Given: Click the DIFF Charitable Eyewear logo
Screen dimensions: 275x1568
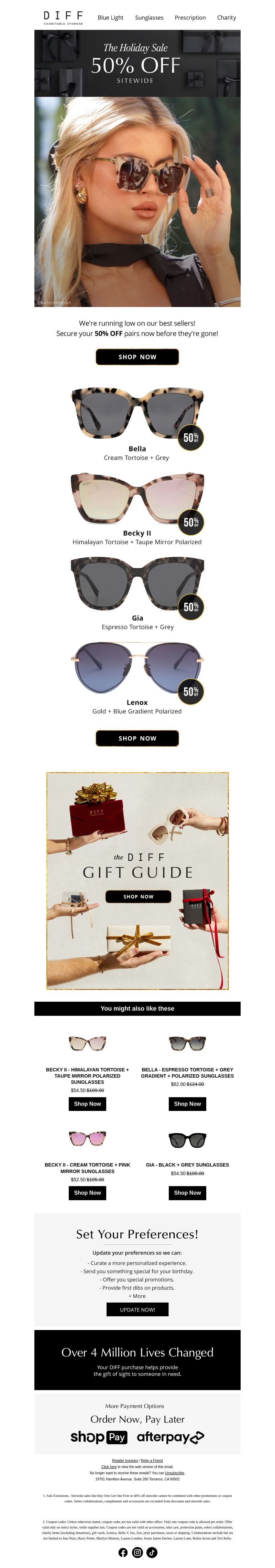Looking at the screenshot, I should [63, 17].
